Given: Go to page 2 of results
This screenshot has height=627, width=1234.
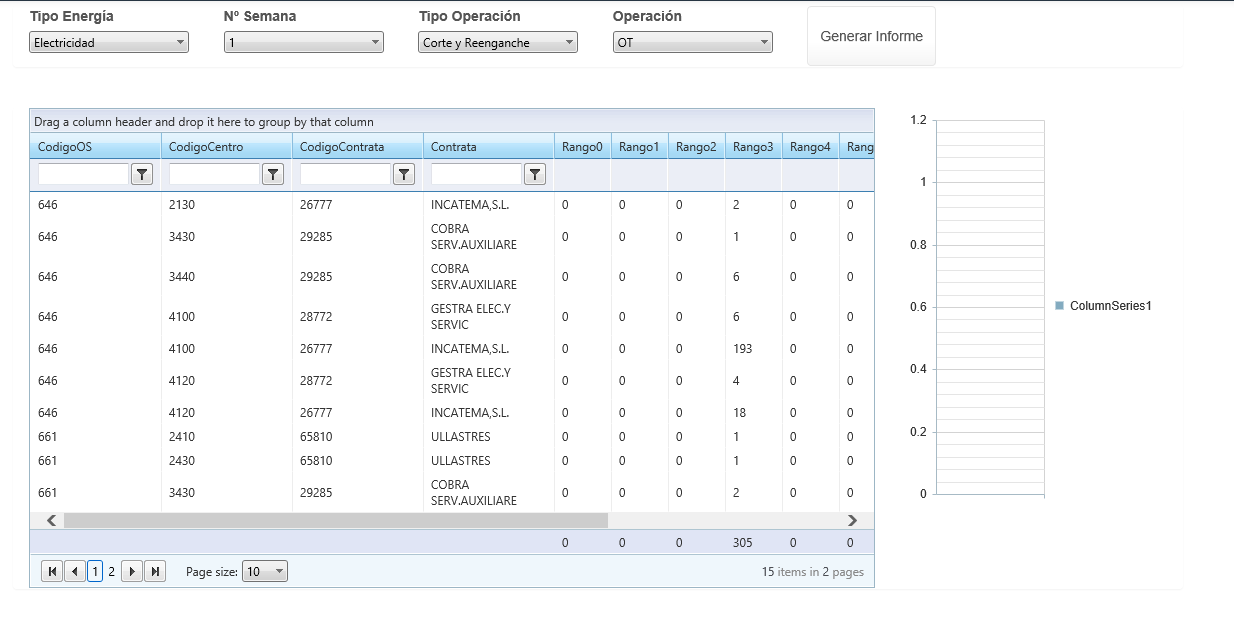Looking at the screenshot, I should [111, 572].
